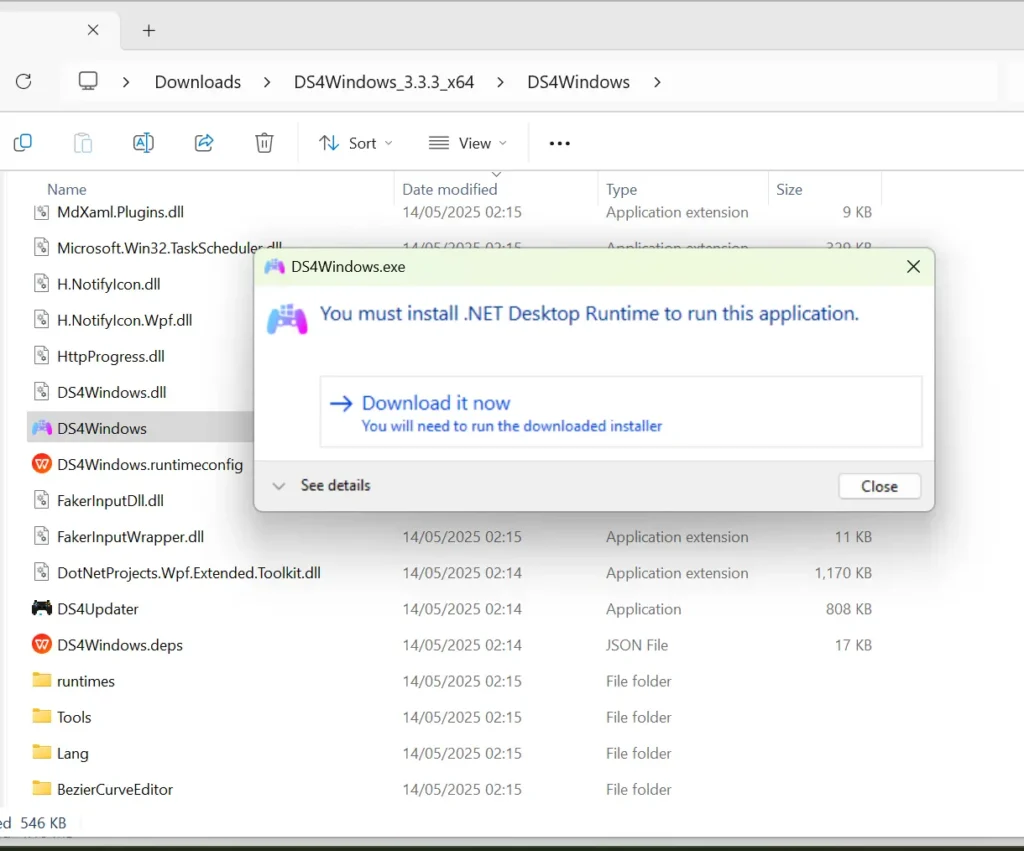Open a new tab with plus button
This screenshot has width=1024, height=851.
tap(149, 30)
